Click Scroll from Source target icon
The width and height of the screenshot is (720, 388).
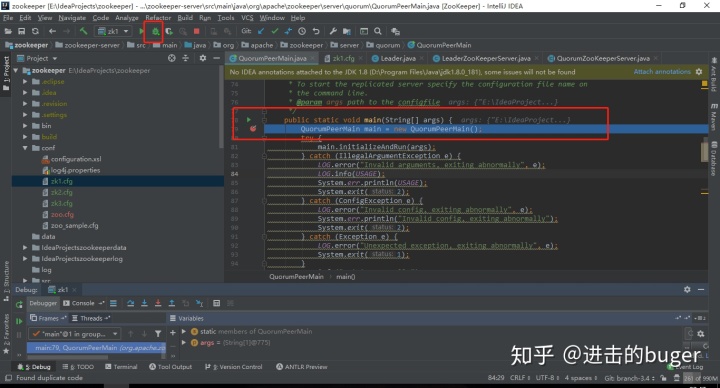click(x=172, y=58)
